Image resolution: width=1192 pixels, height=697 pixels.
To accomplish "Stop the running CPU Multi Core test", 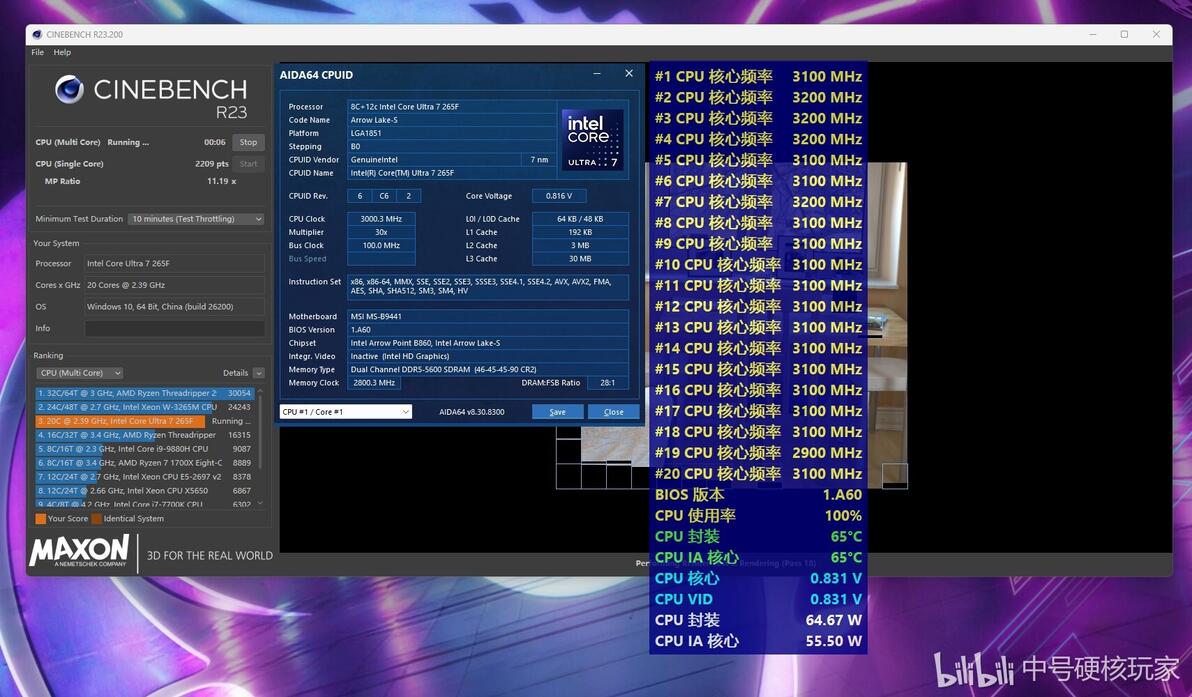I will pyautogui.click(x=249, y=142).
